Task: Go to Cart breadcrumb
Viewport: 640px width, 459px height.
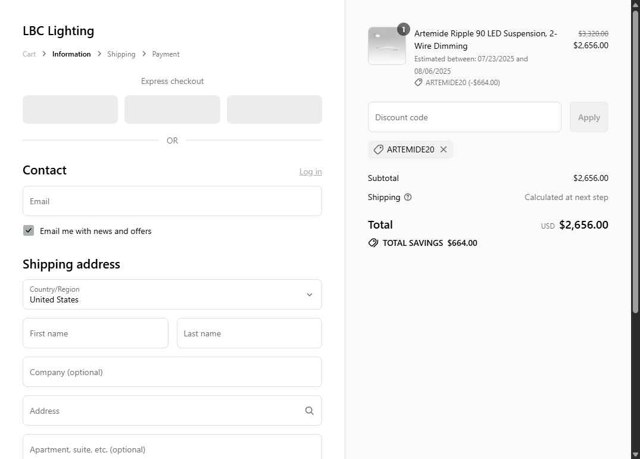Action: coord(29,54)
